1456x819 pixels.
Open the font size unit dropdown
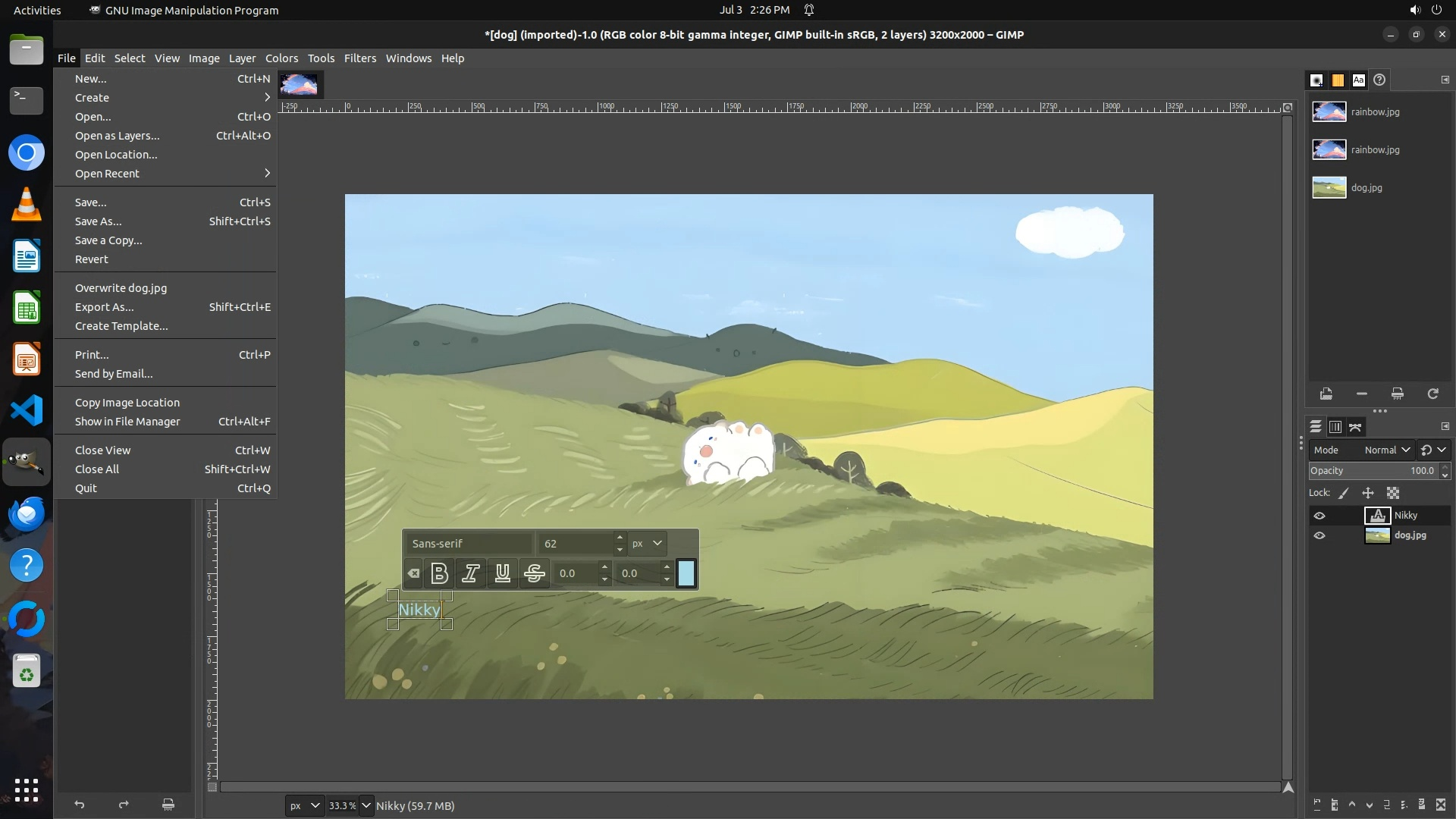[x=647, y=543]
